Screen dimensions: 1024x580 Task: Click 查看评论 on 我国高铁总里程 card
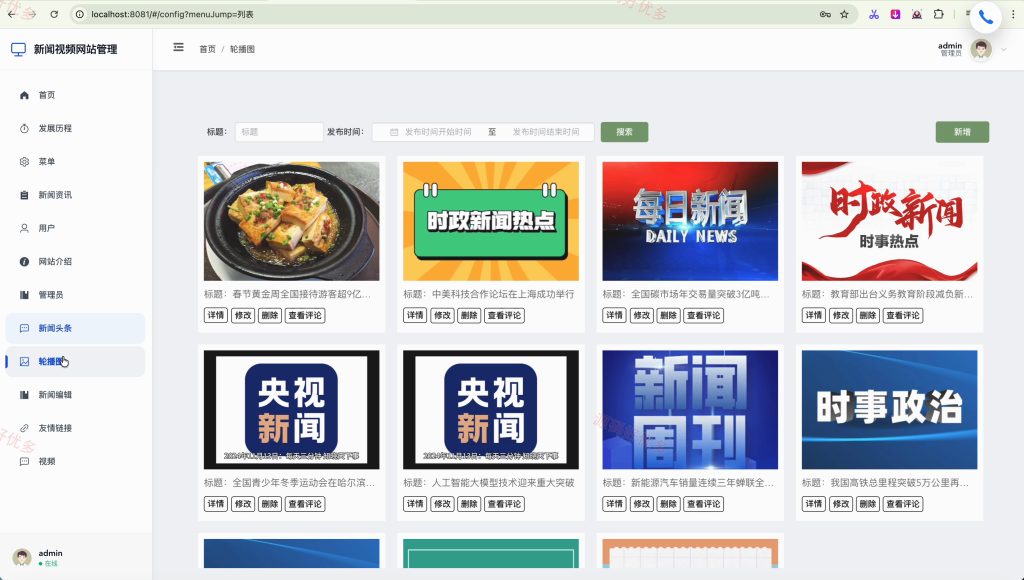(903, 504)
